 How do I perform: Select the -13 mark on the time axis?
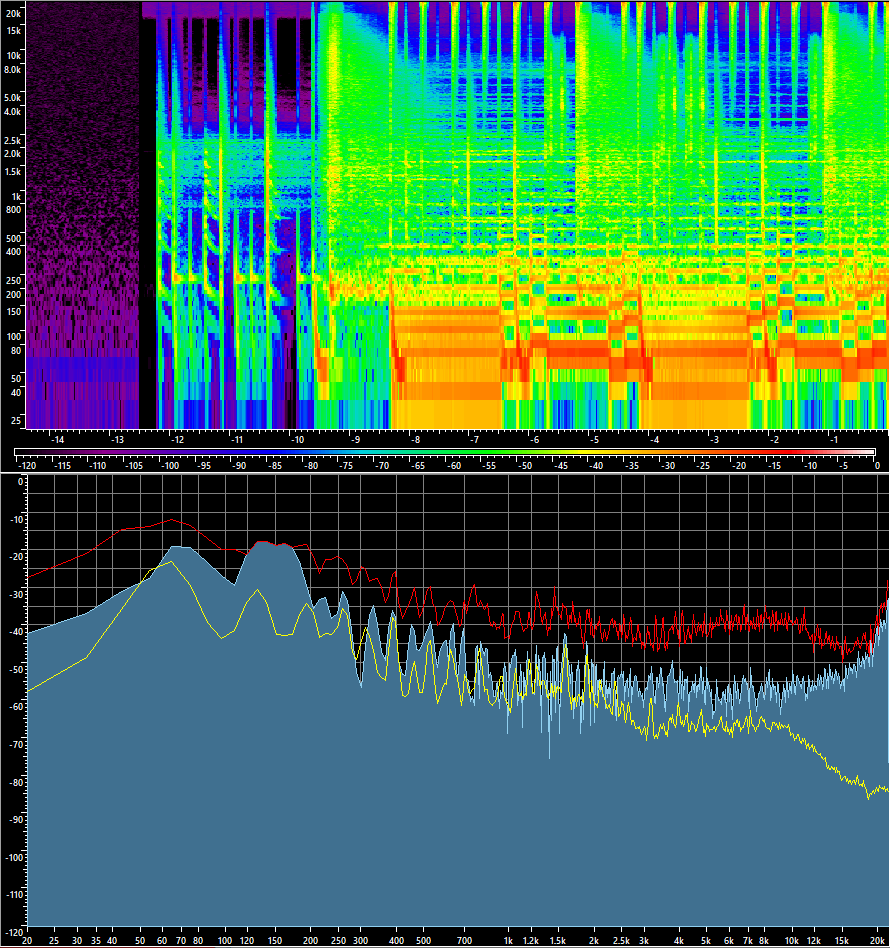pyautogui.click(x=116, y=440)
